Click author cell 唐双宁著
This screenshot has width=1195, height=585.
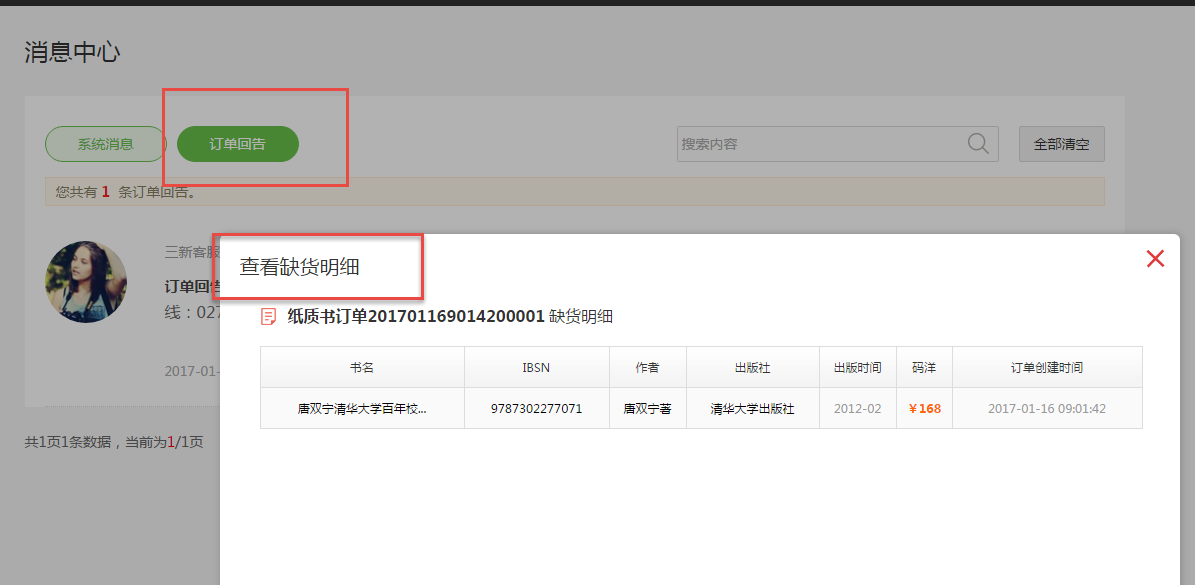(x=648, y=408)
